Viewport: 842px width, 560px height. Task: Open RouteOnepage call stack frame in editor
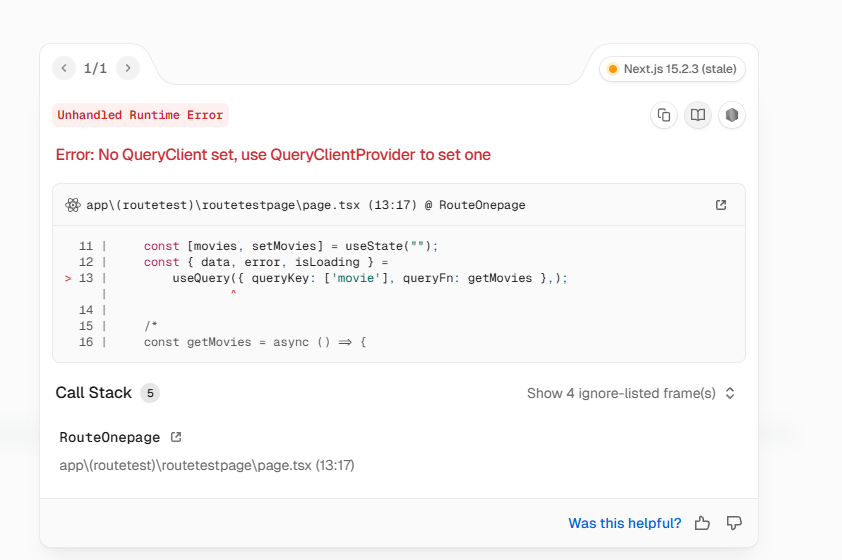(176, 437)
